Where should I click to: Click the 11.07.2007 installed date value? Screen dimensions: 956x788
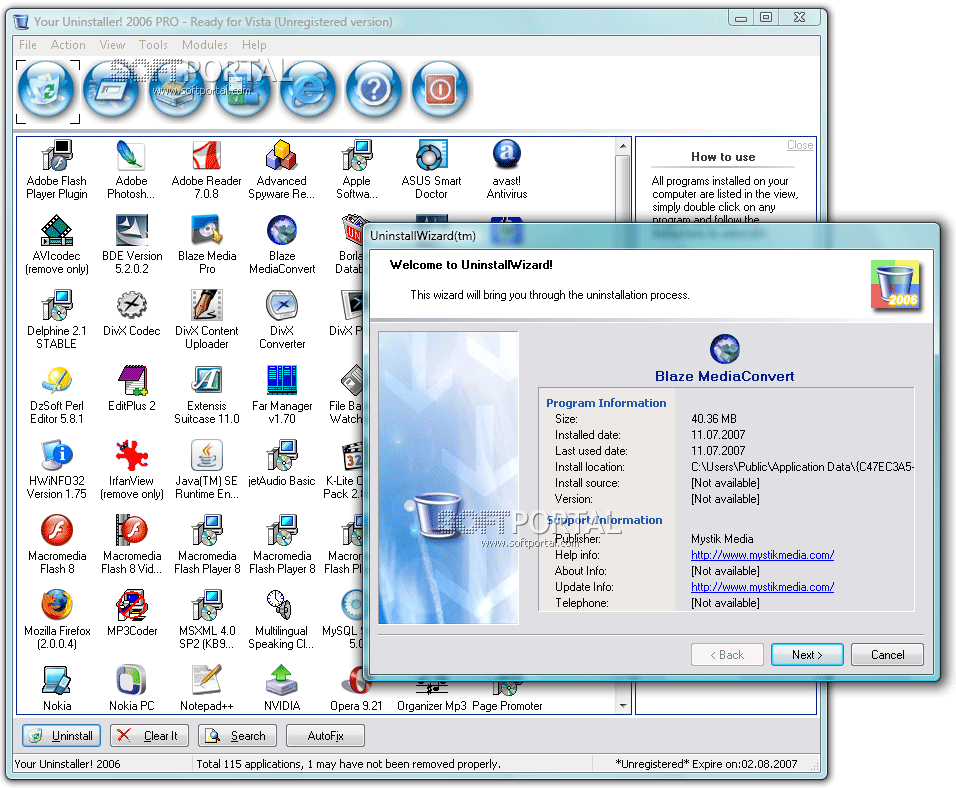pyautogui.click(x=718, y=435)
